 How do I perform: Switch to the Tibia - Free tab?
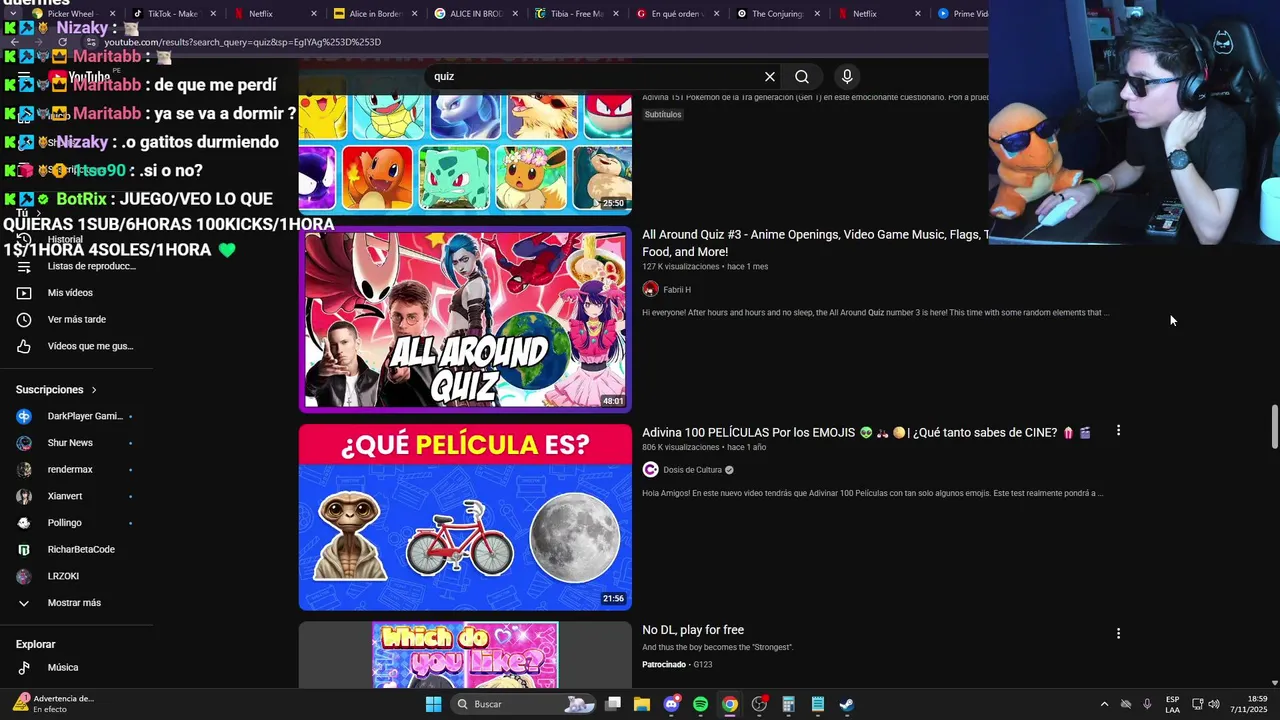point(577,14)
